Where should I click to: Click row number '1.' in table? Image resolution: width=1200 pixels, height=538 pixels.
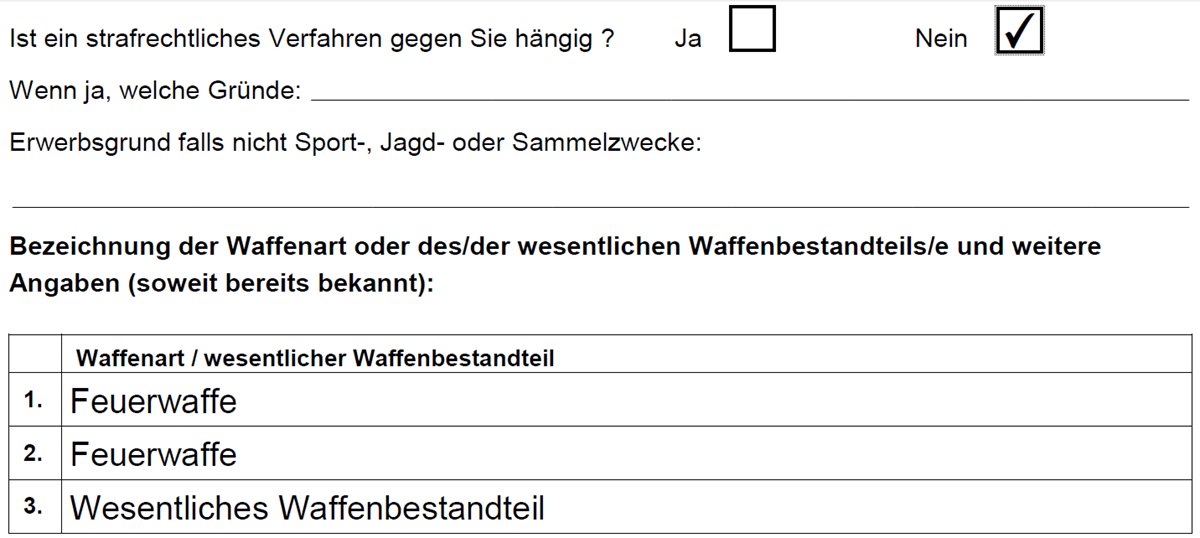(34, 400)
